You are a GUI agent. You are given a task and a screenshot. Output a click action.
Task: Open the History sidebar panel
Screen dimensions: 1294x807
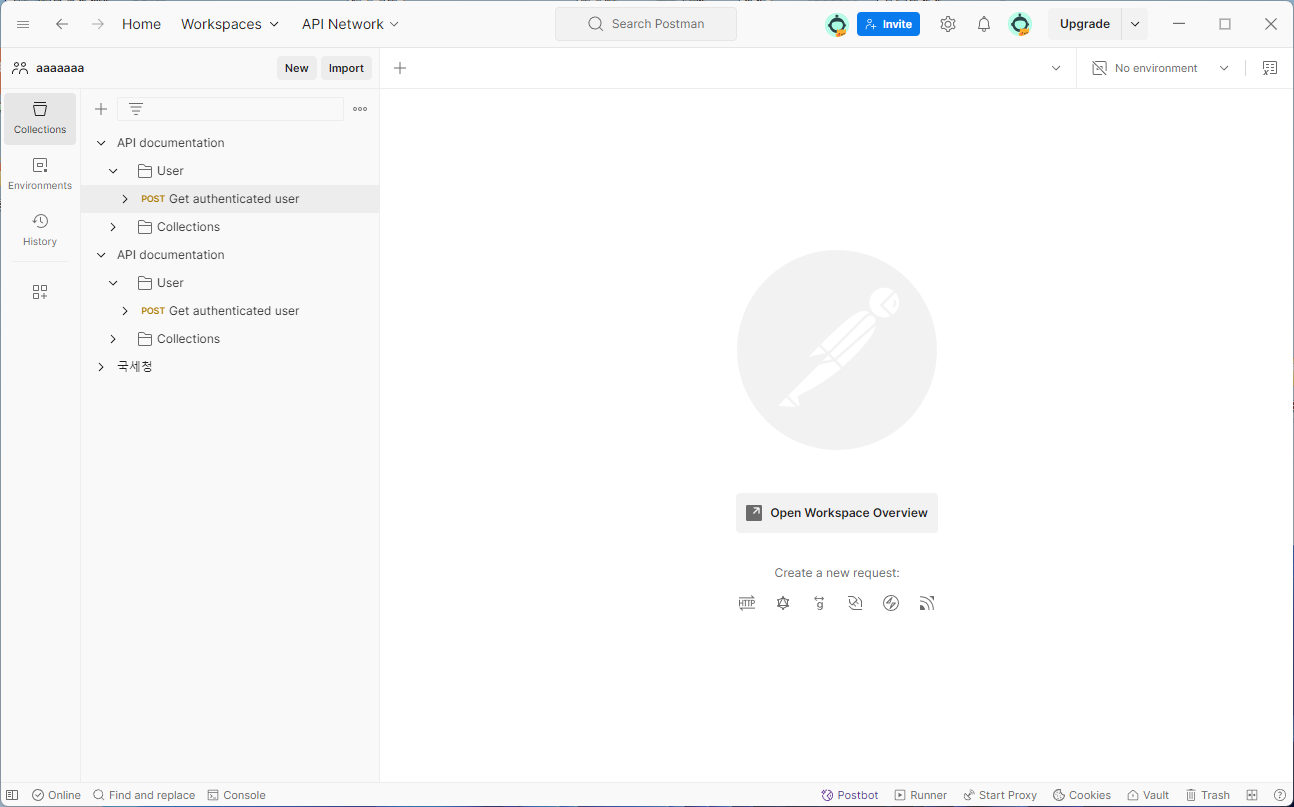pyautogui.click(x=40, y=230)
